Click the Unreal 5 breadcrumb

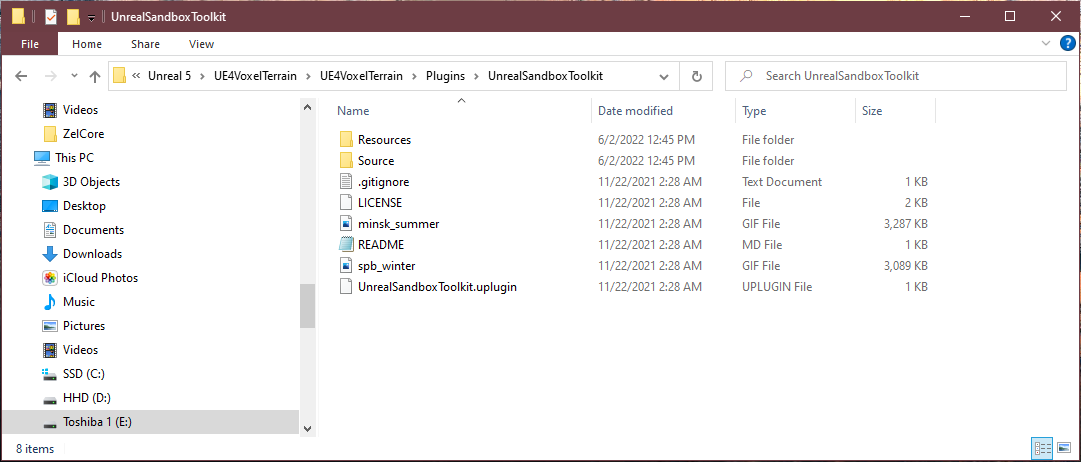pos(170,76)
